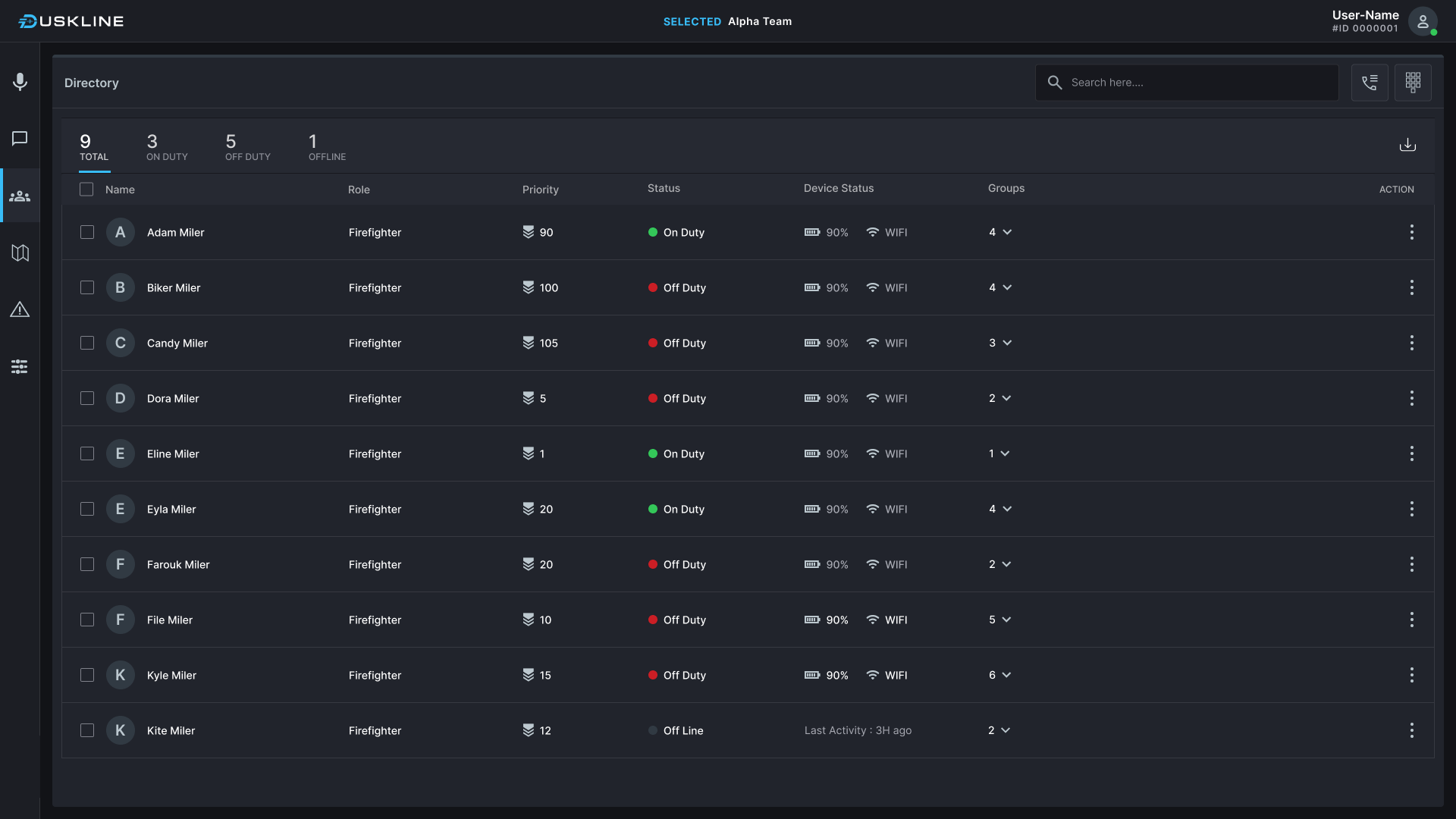Click Kite Miler's Off Line status
Viewport: 1456px width, 819px height.
[x=676, y=730]
